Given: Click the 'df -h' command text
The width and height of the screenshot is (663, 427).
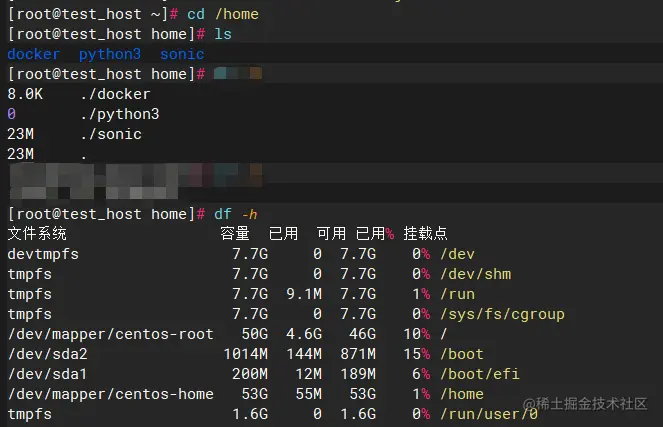Looking at the screenshot, I should click(236, 214).
